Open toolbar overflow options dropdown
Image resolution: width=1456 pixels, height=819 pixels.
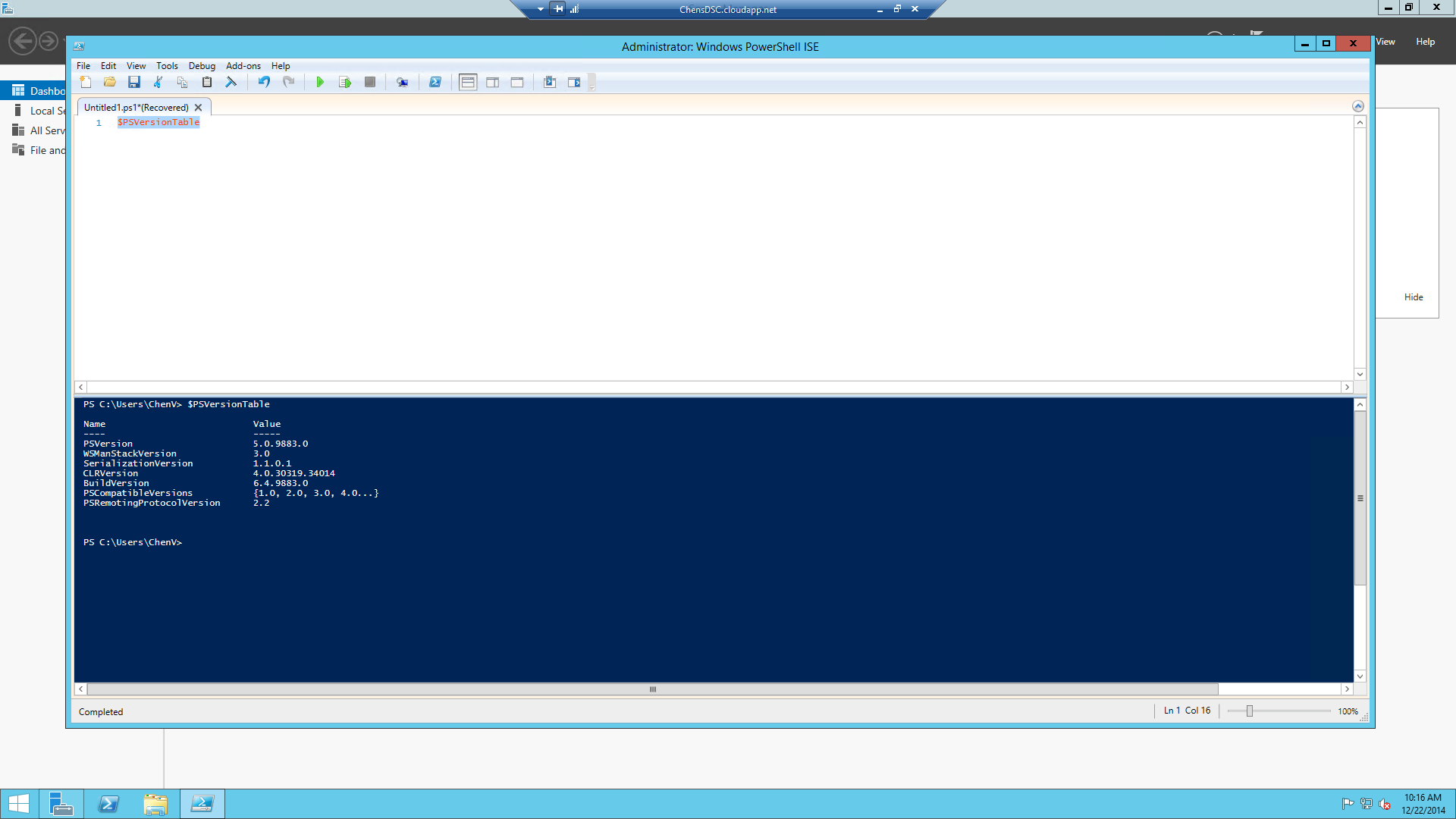coord(592,83)
